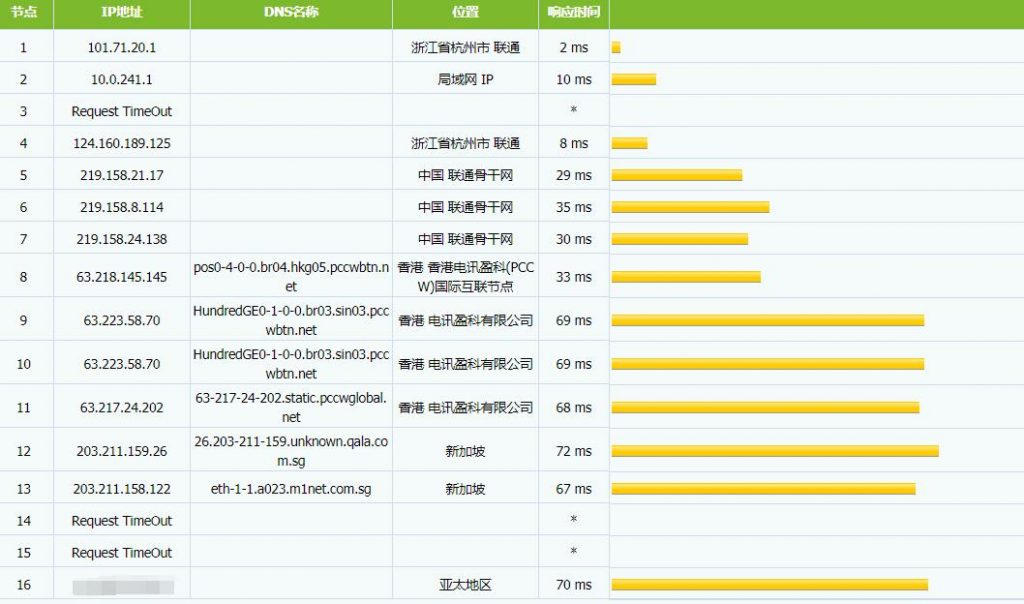Click the 29 ms response time
The image size is (1024, 604).
[573, 176]
